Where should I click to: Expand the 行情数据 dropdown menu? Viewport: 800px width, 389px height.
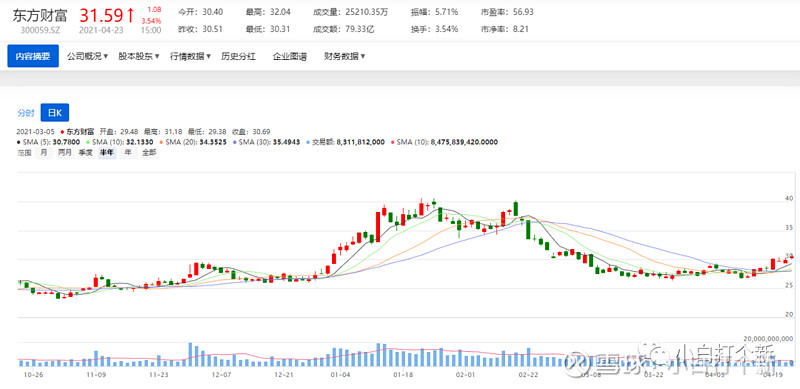[190, 56]
